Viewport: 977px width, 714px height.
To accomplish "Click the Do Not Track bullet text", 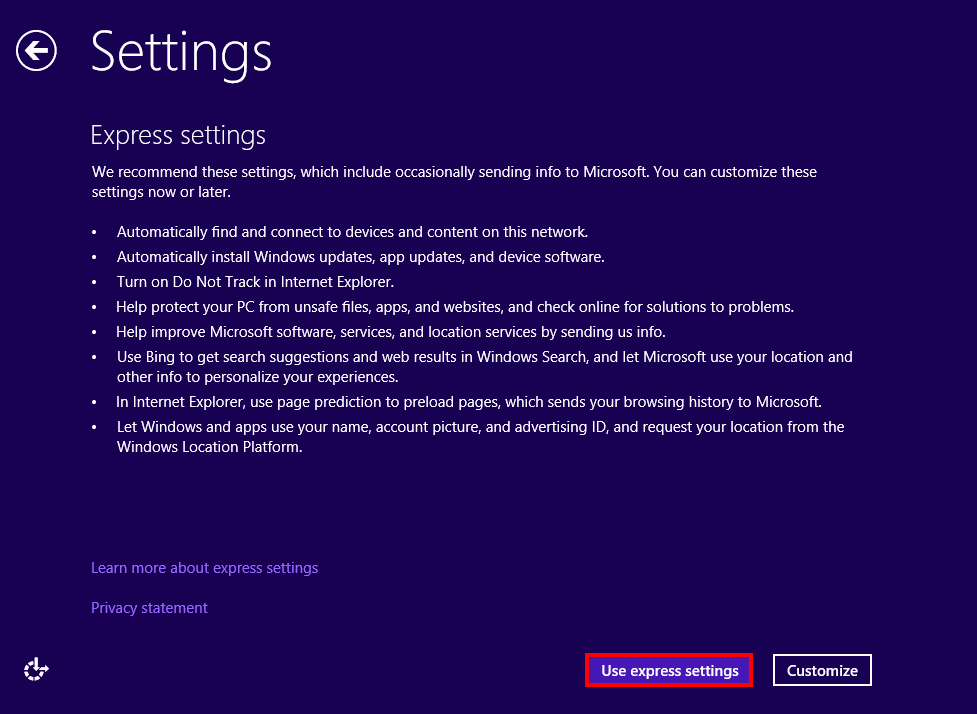I will click(255, 282).
